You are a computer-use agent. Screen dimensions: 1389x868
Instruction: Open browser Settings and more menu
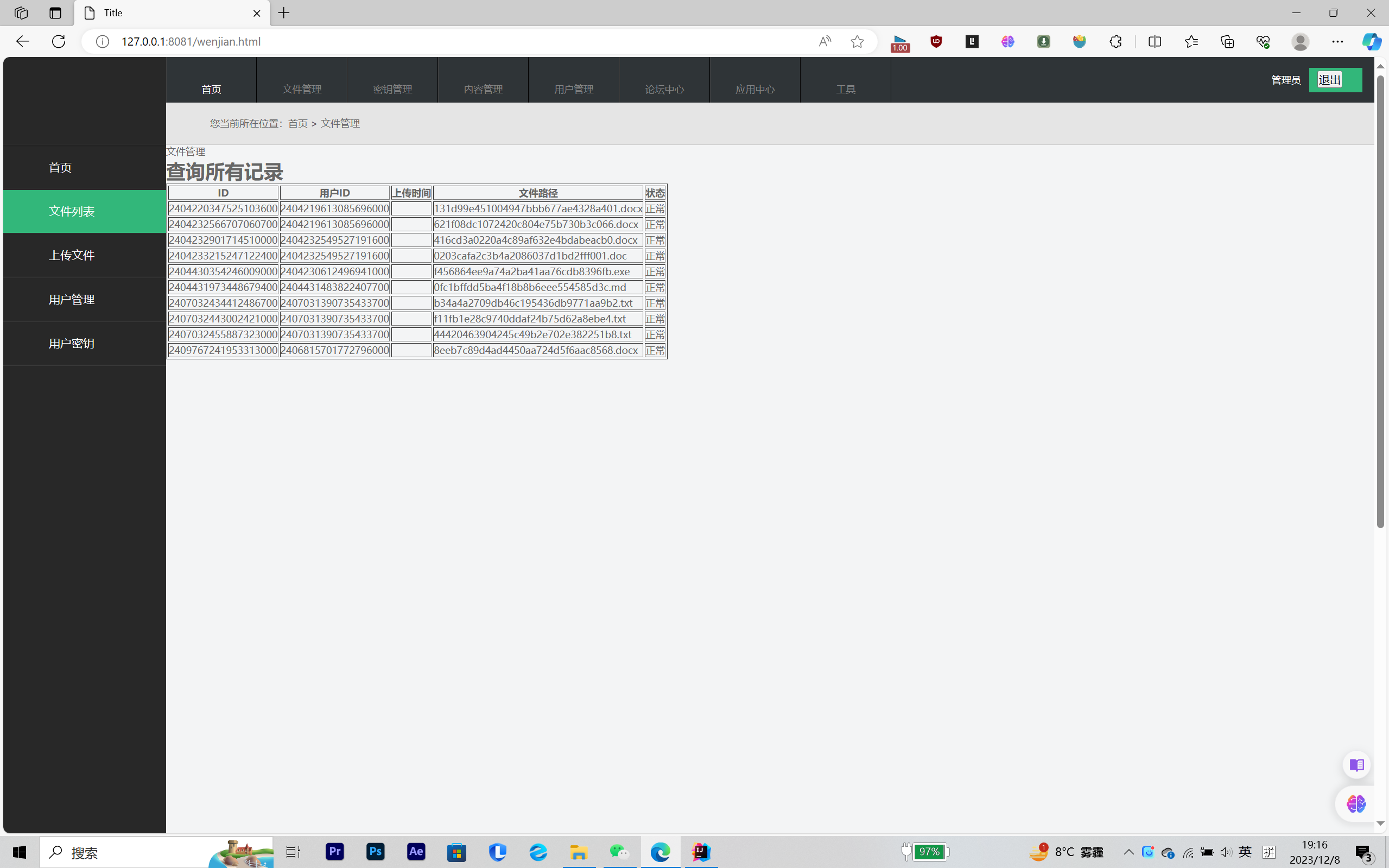[x=1337, y=41]
